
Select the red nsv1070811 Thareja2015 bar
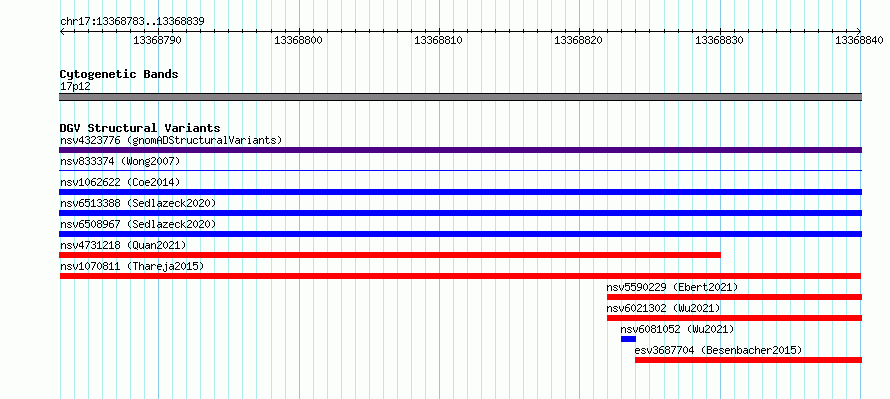[x=460, y=276]
